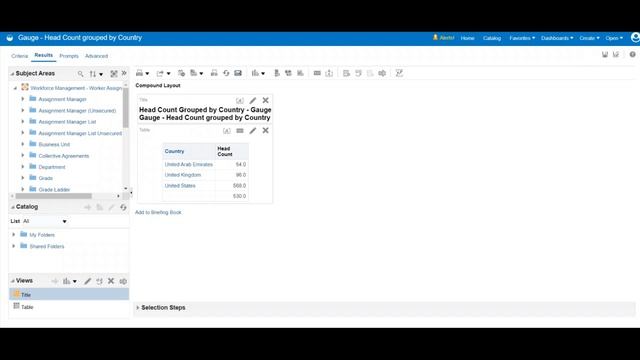Delete selected view in Views pane

(x=111, y=281)
